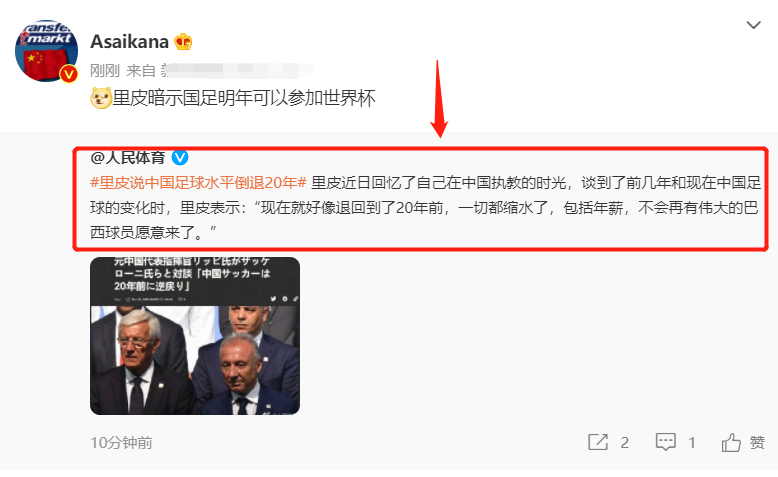This screenshot has width=778, height=477.
Task: Open the reposted news image thumbnail
Action: (195, 336)
